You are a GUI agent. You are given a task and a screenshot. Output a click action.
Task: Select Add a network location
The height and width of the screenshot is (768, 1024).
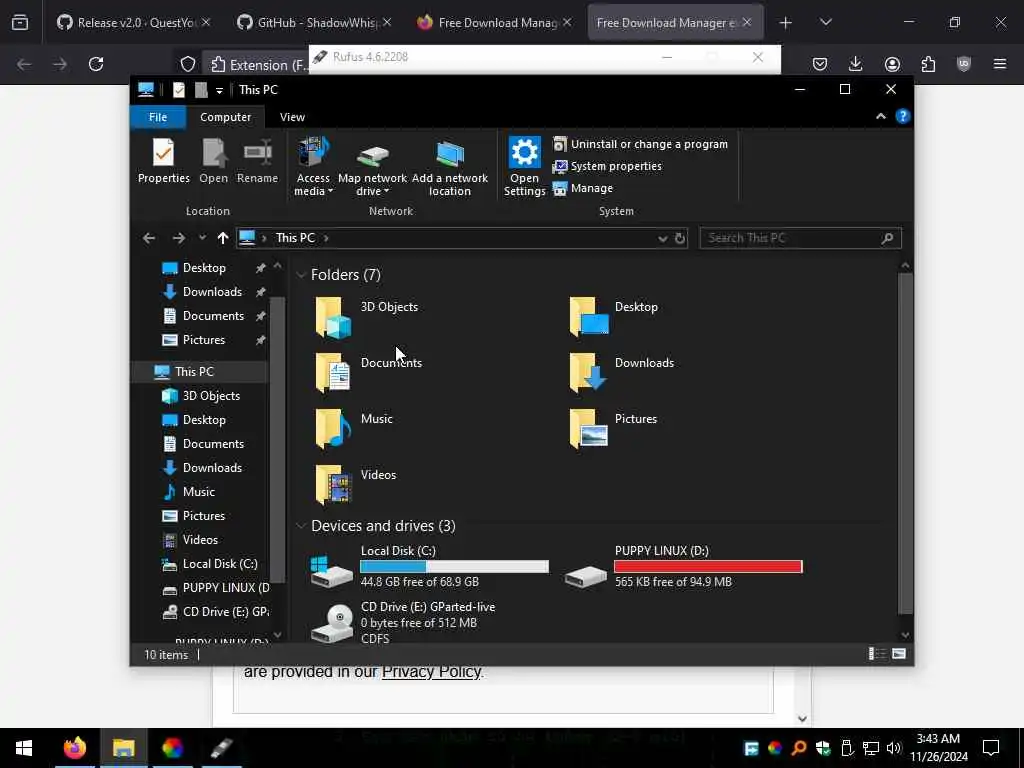coord(449,167)
